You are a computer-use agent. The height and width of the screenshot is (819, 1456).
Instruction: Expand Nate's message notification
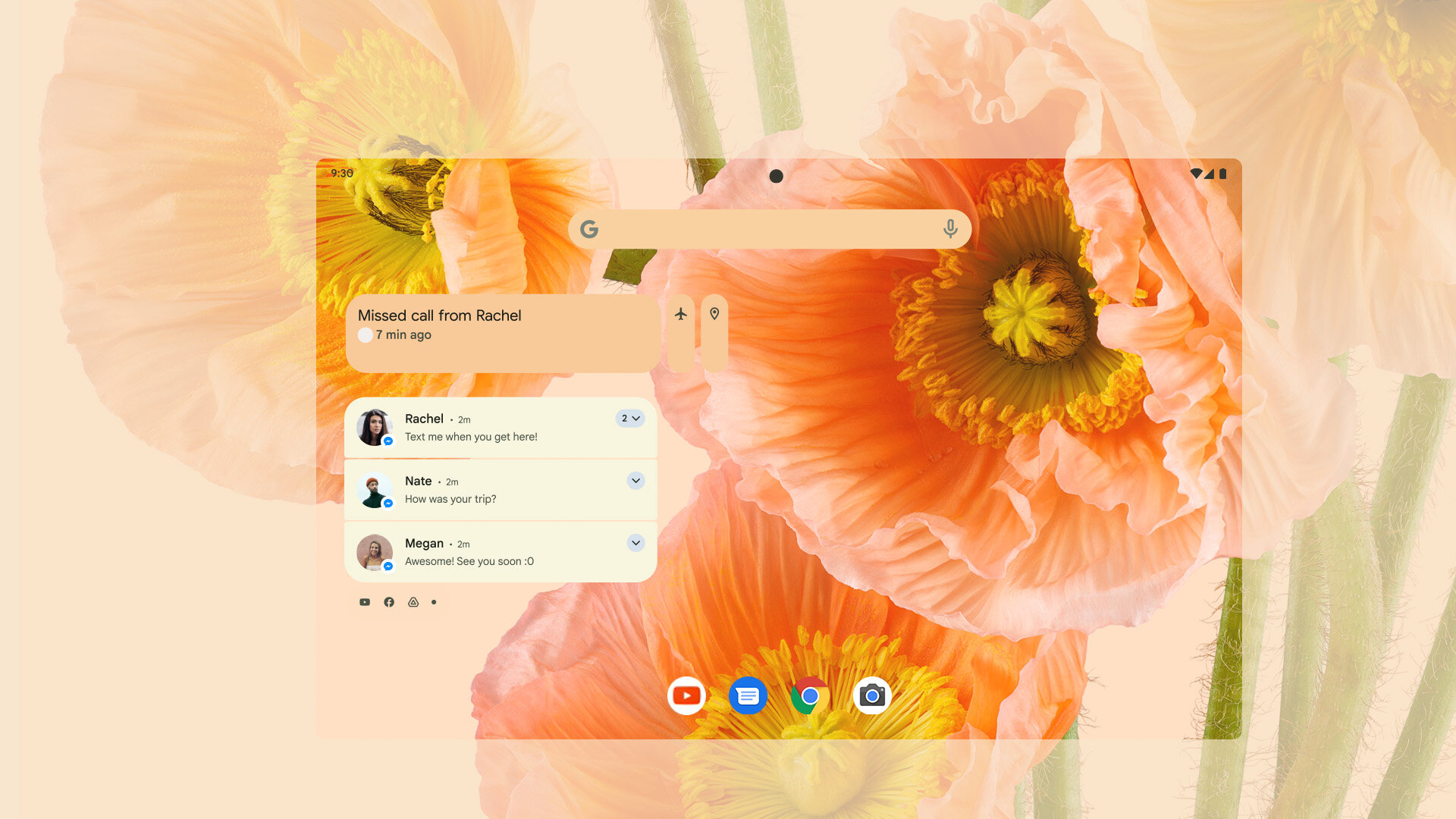pos(635,480)
